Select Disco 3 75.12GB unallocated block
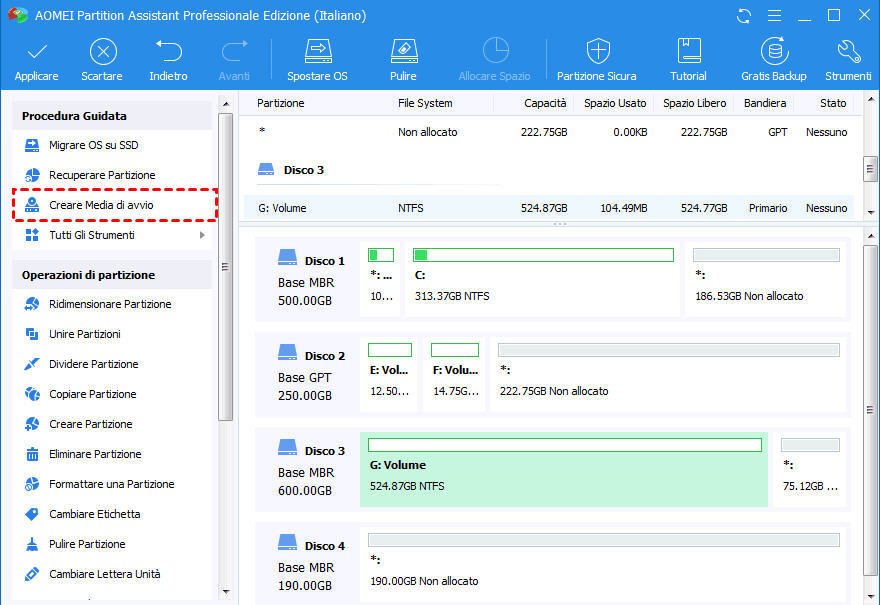880x605 pixels. [810, 469]
